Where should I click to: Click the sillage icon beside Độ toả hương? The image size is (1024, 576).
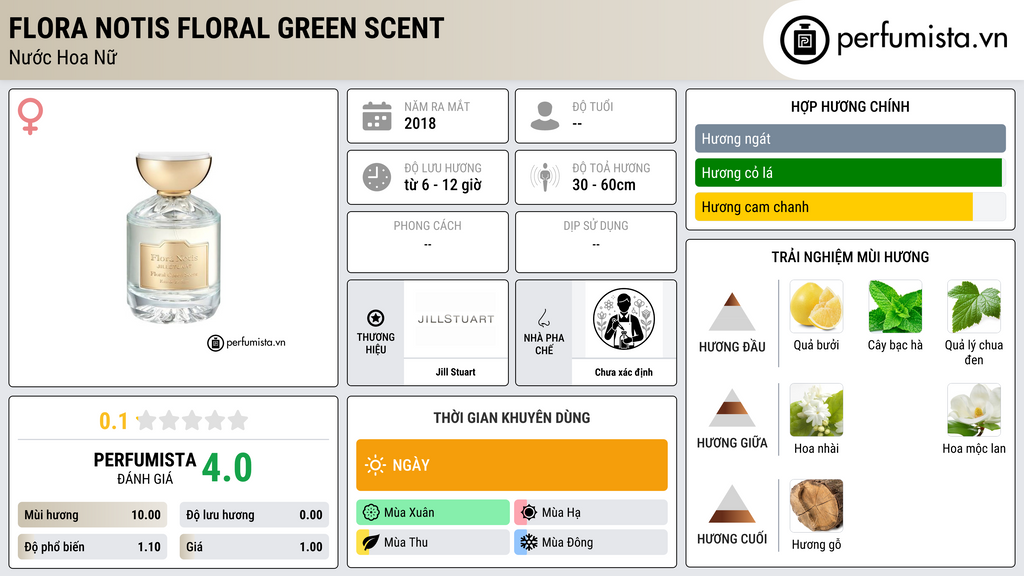545,177
